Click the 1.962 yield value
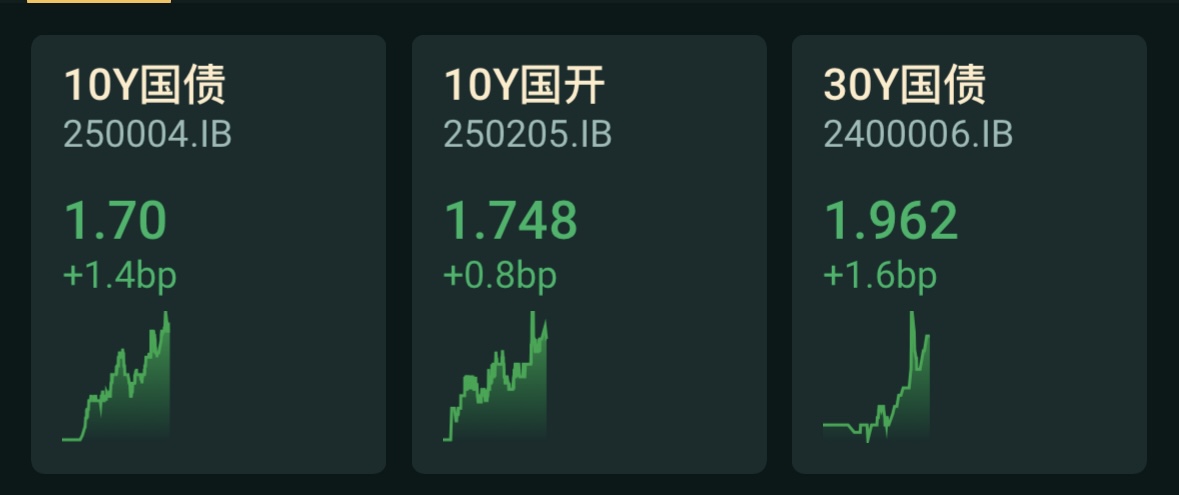Viewport: 1179px width, 495px height. (x=892, y=220)
